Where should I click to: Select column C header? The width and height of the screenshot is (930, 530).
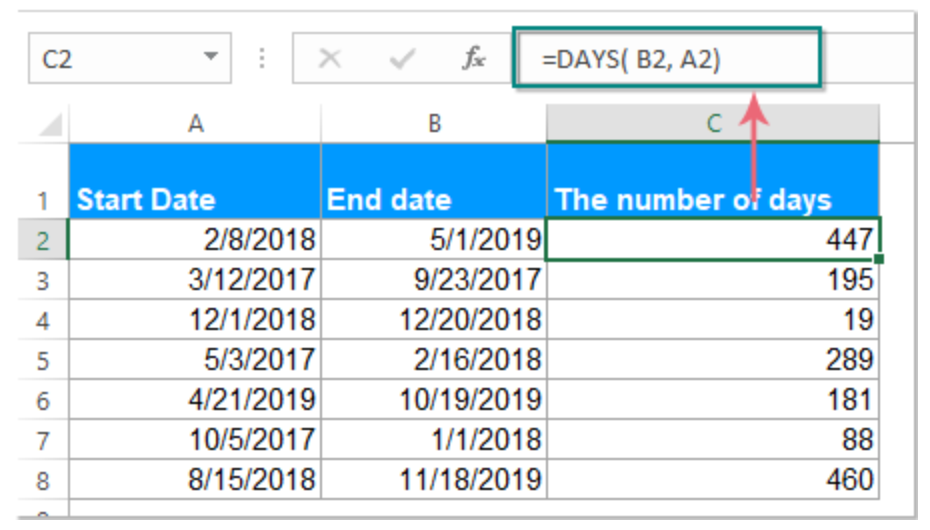713,124
